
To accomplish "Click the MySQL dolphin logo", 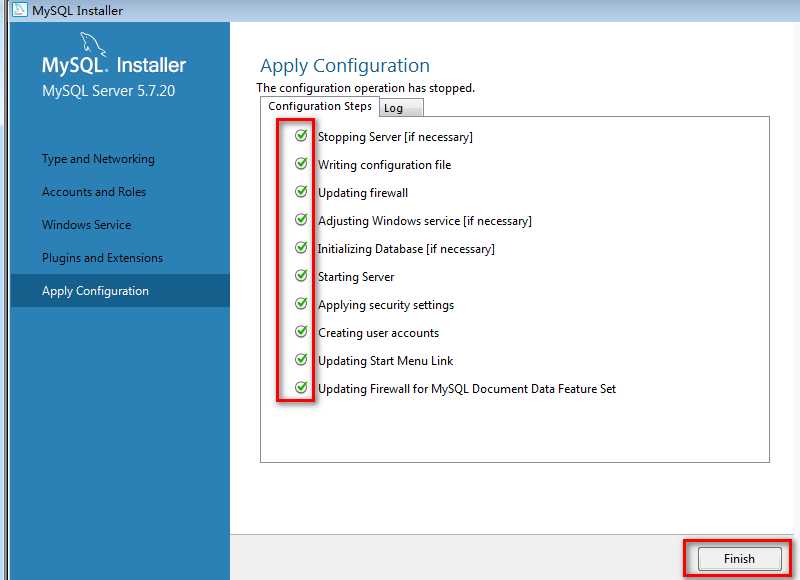I will (x=93, y=44).
